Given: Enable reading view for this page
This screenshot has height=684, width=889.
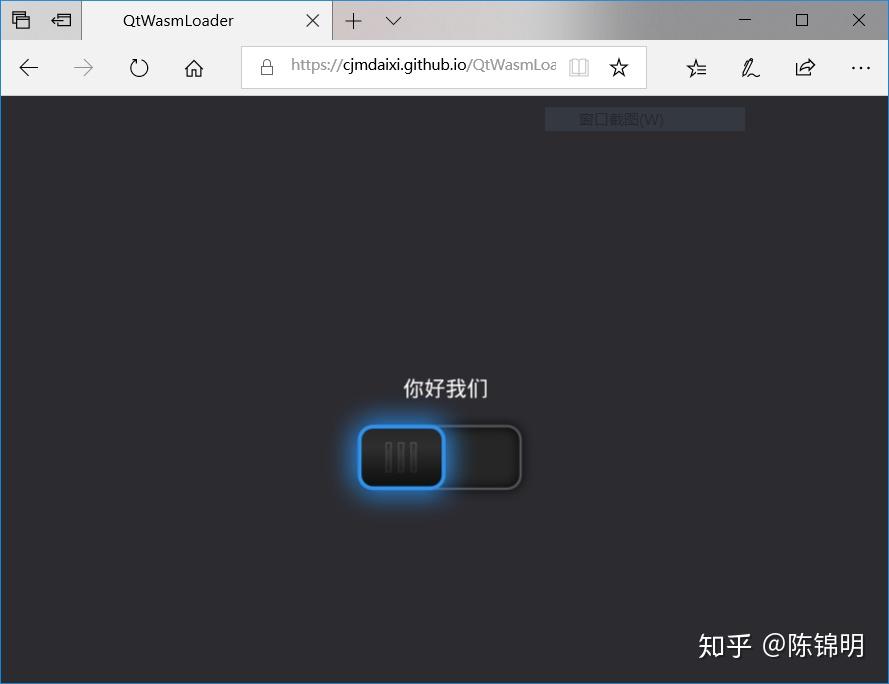Looking at the screenshot, I should [x=579, y=67].
